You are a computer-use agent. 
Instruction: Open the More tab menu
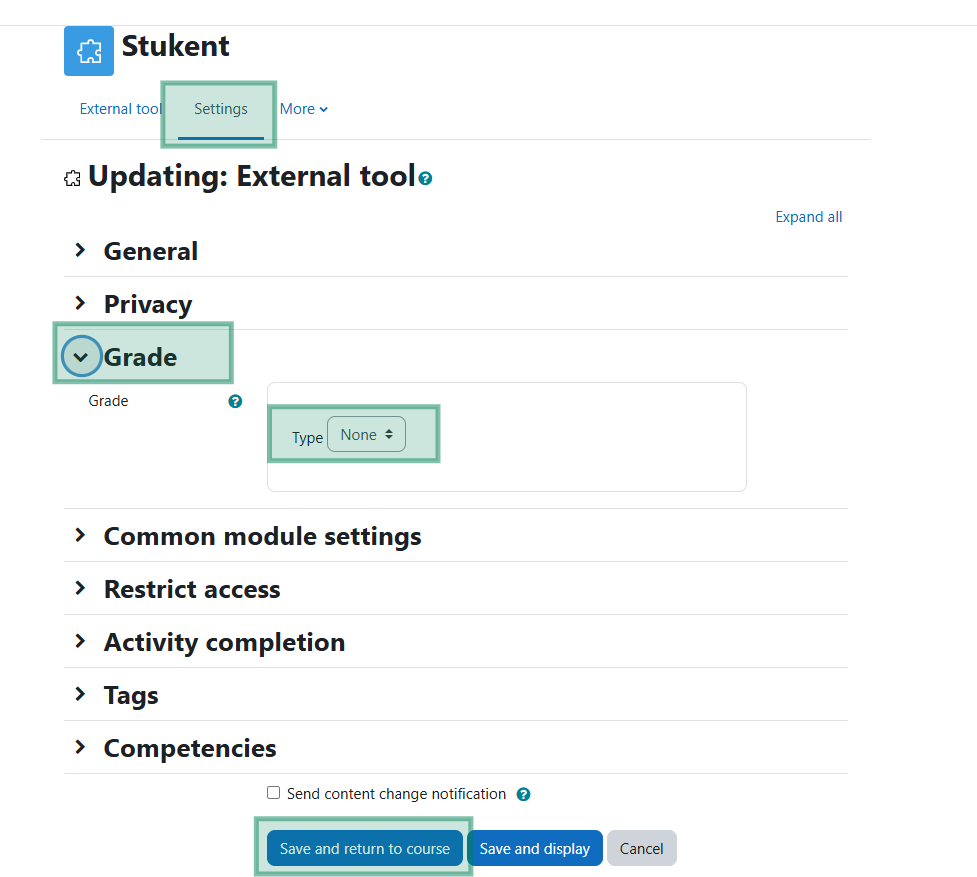[x=303, y=109]
